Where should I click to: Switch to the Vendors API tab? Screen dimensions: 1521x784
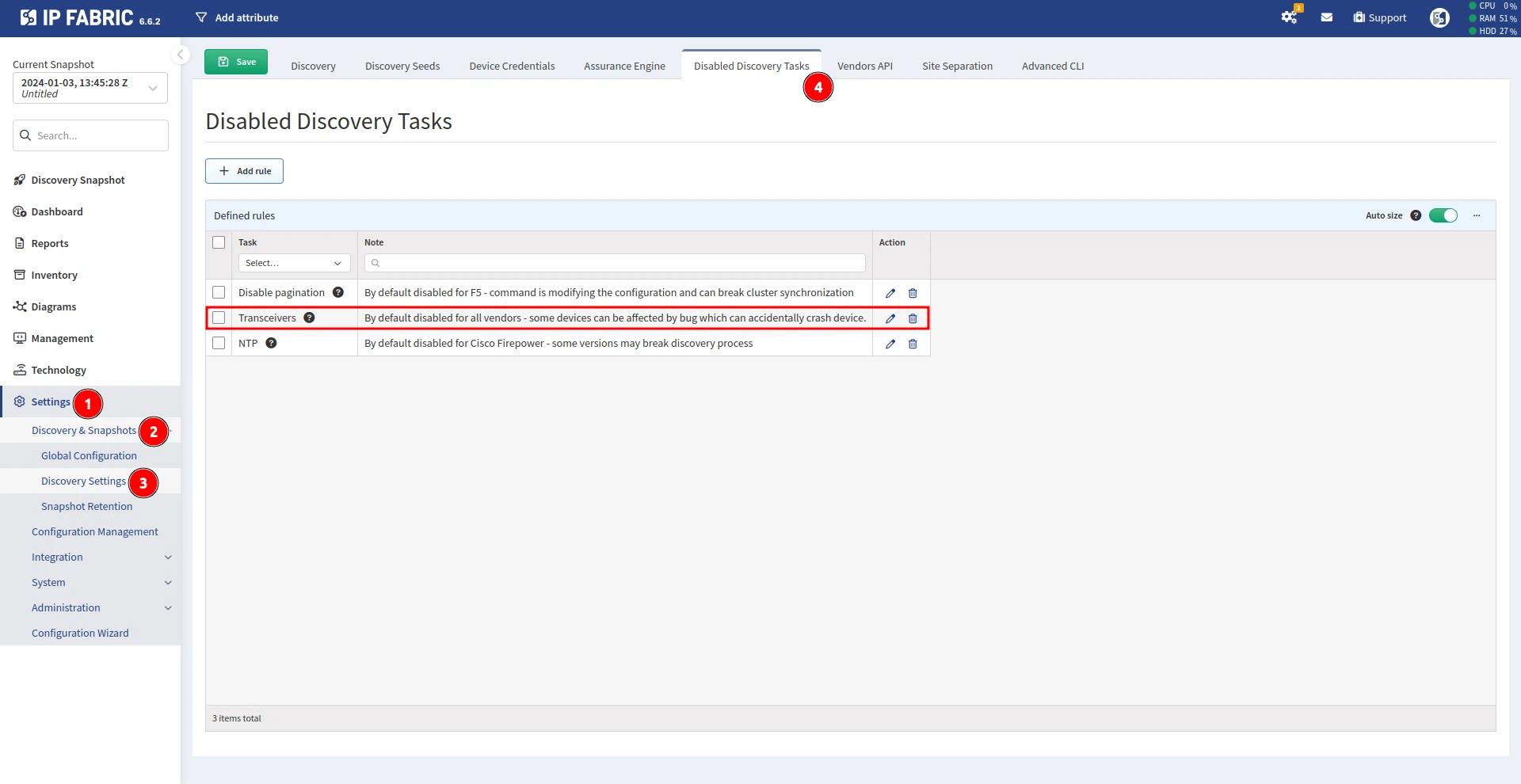click(864, 66)
